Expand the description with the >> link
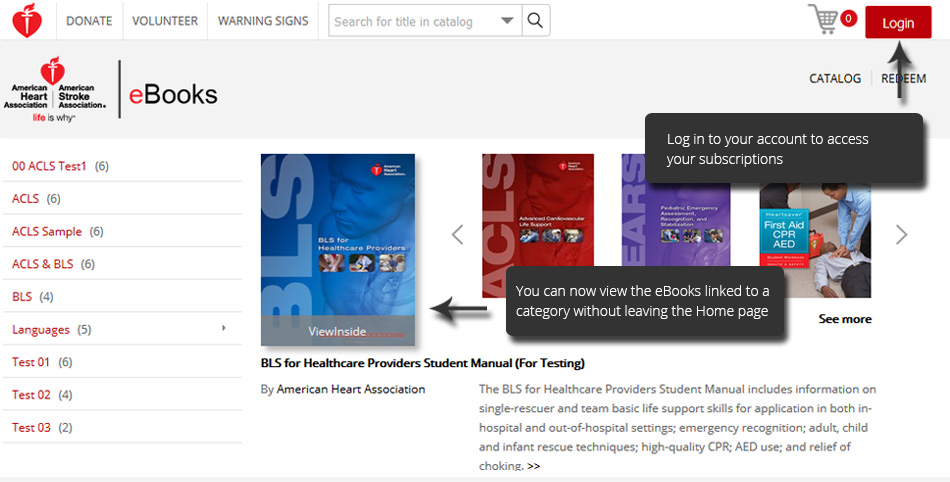950x482 pixels. pyautogui.click(x=533, y=466)
